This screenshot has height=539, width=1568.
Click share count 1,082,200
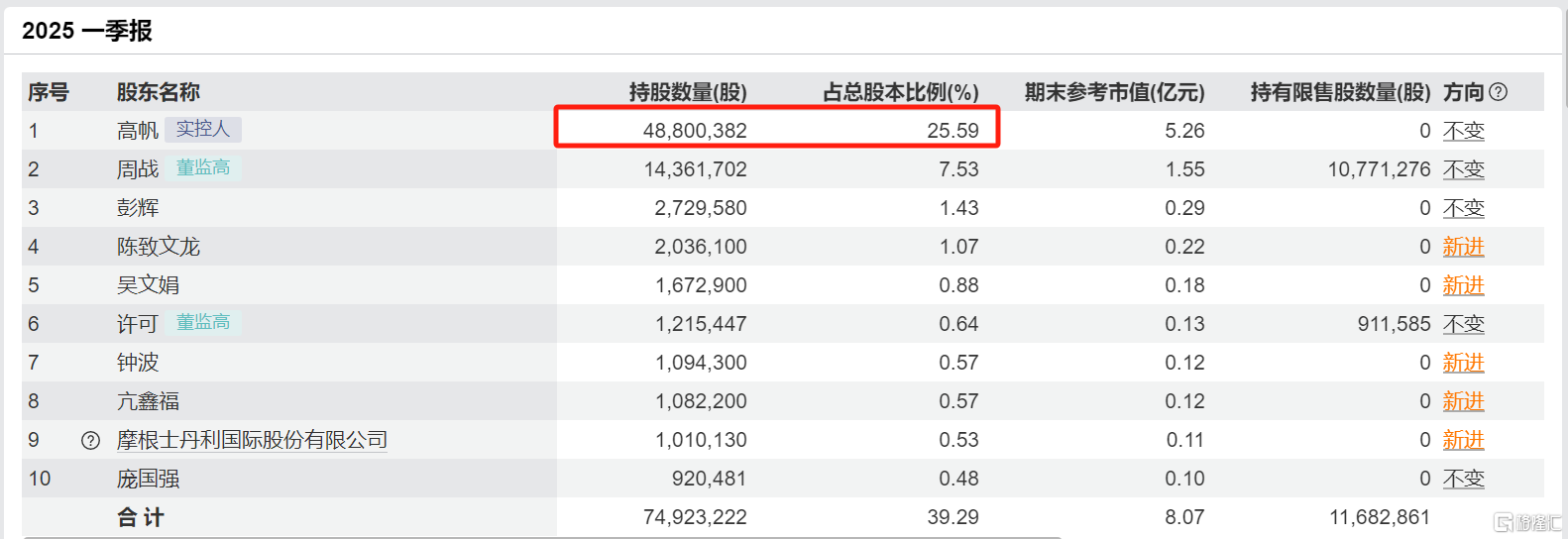[701, 401]
